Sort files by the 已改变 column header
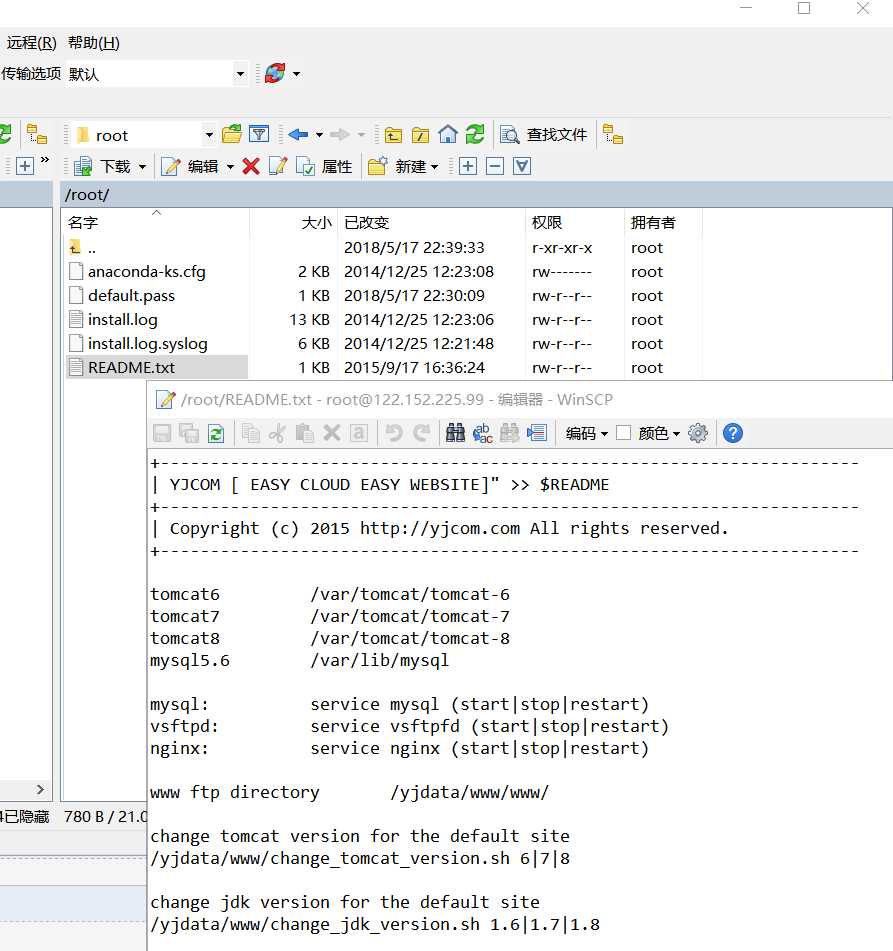Screen dimensions: 893x951 point(431,223)
